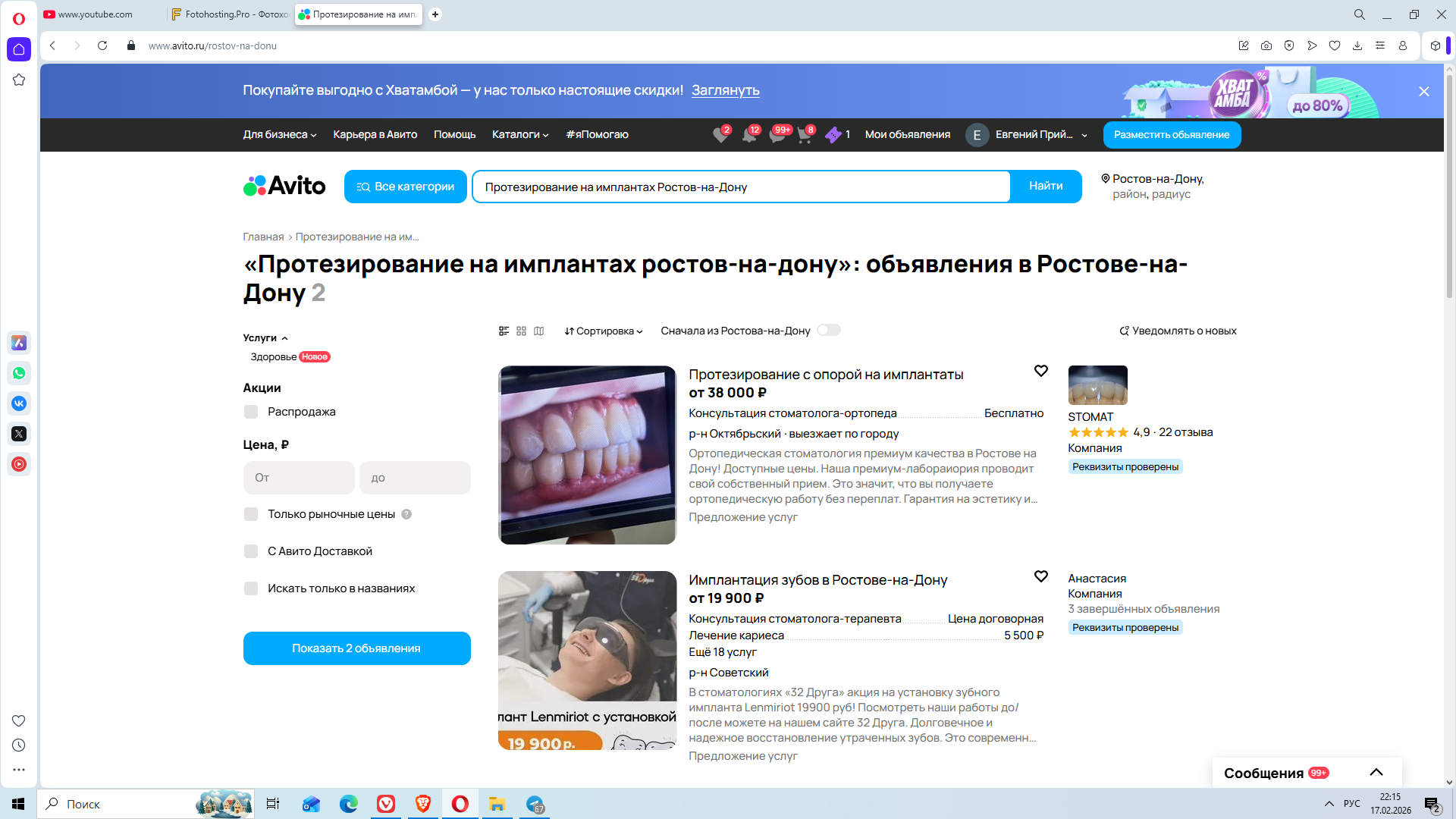This screenshot has height=819, width=1456.
Task: Switch to map view of listings
Action: 538,331
